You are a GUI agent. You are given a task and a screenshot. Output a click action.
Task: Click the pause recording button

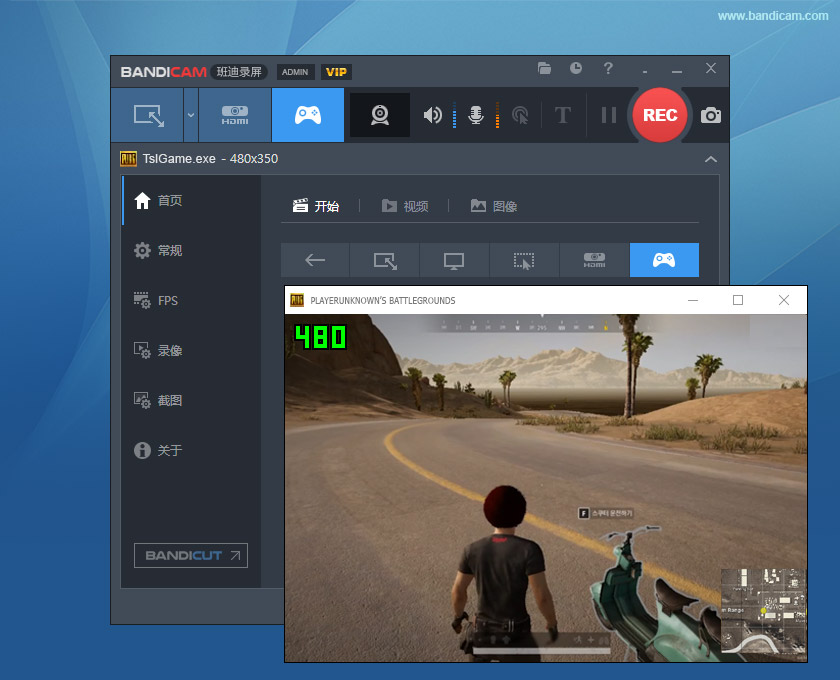(609, 115)
